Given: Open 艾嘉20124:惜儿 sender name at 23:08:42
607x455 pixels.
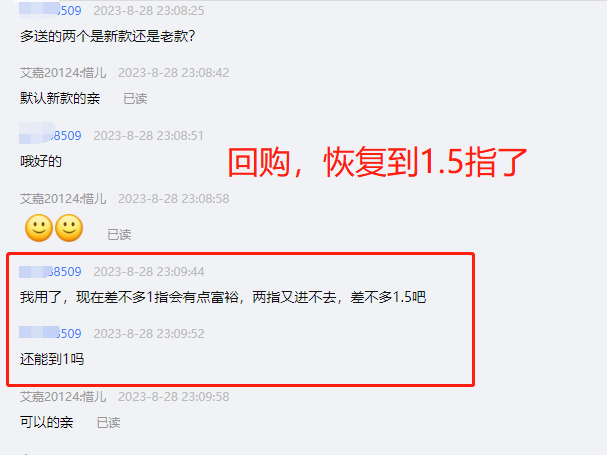Looking at the screenshot, I should 63,73.
